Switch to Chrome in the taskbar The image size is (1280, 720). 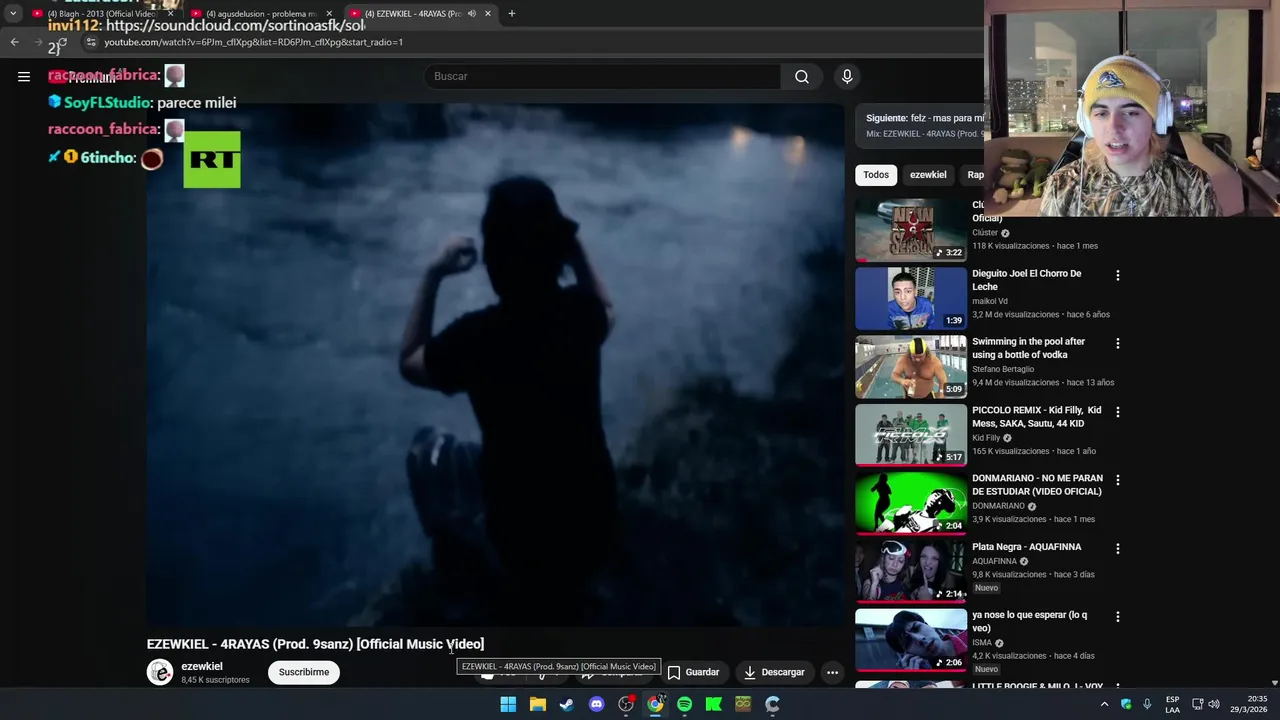click(655, 704)
